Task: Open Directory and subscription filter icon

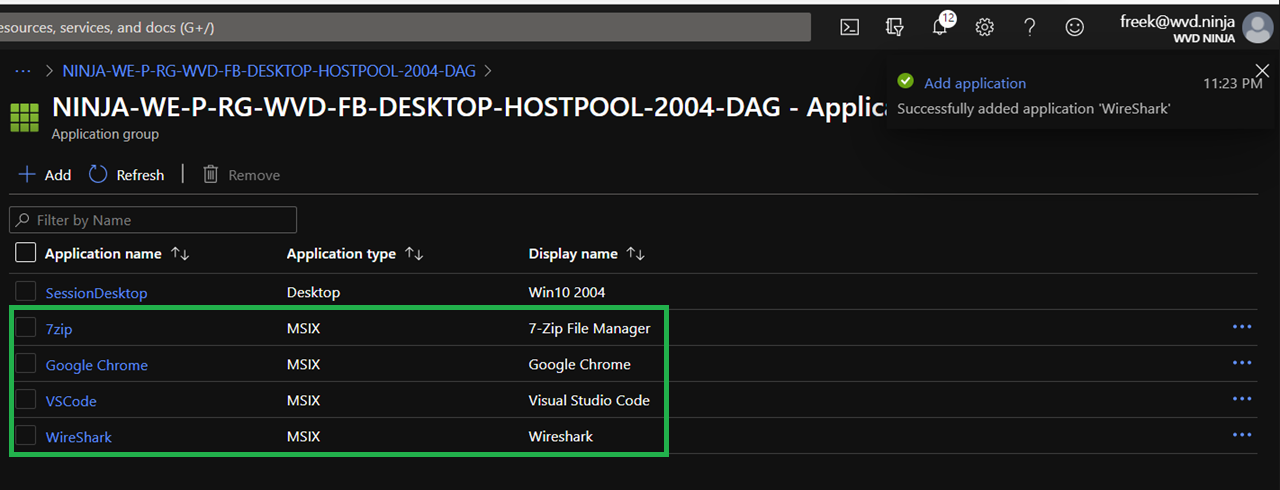Action: click(x=894, y=27)
